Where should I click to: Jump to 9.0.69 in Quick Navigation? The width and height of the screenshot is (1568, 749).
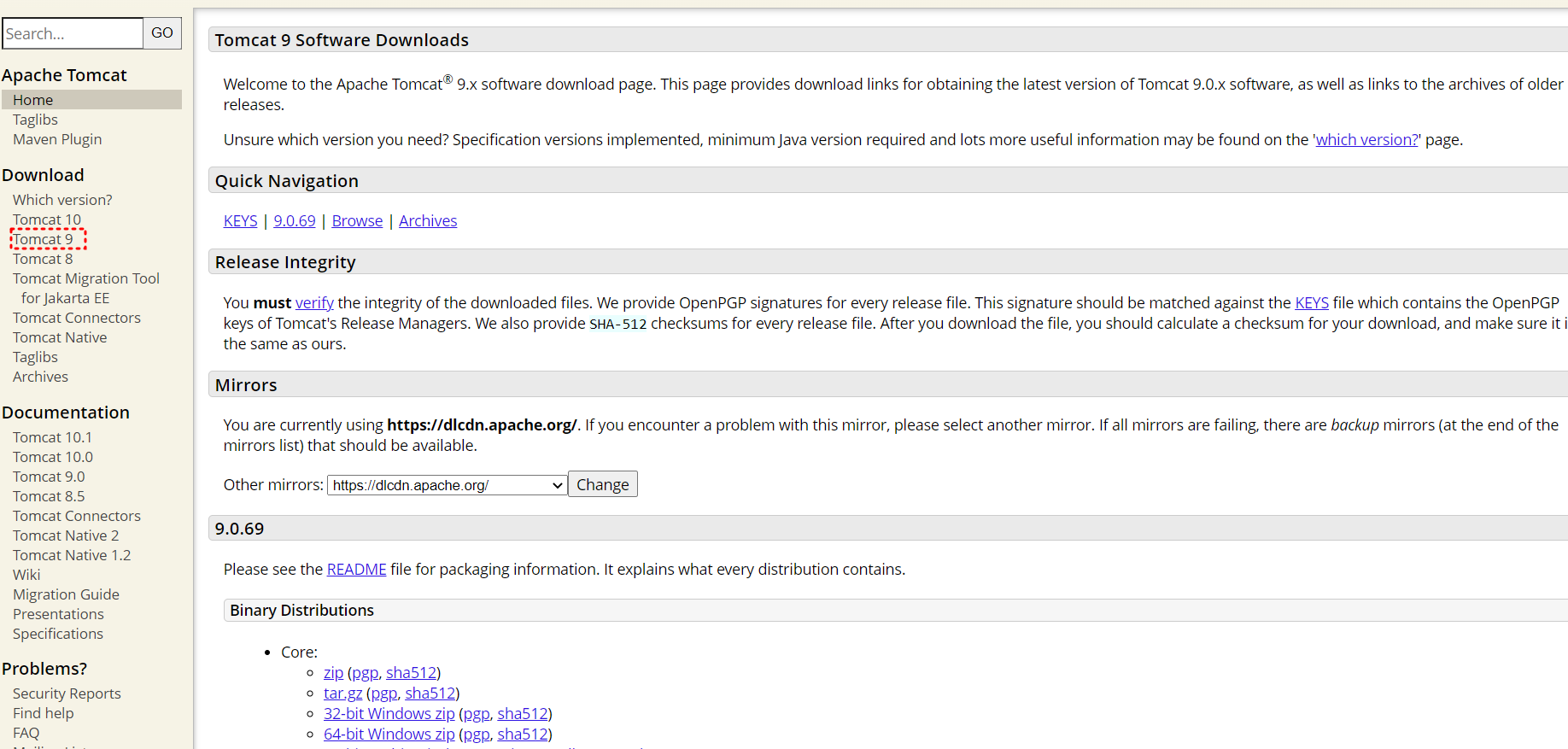[x=295, y=220]
